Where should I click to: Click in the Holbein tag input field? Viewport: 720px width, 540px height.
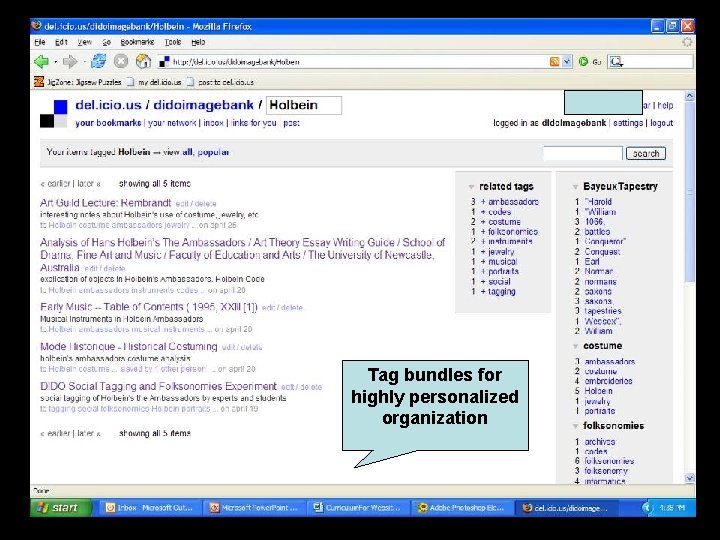click(x=304, y=105)
